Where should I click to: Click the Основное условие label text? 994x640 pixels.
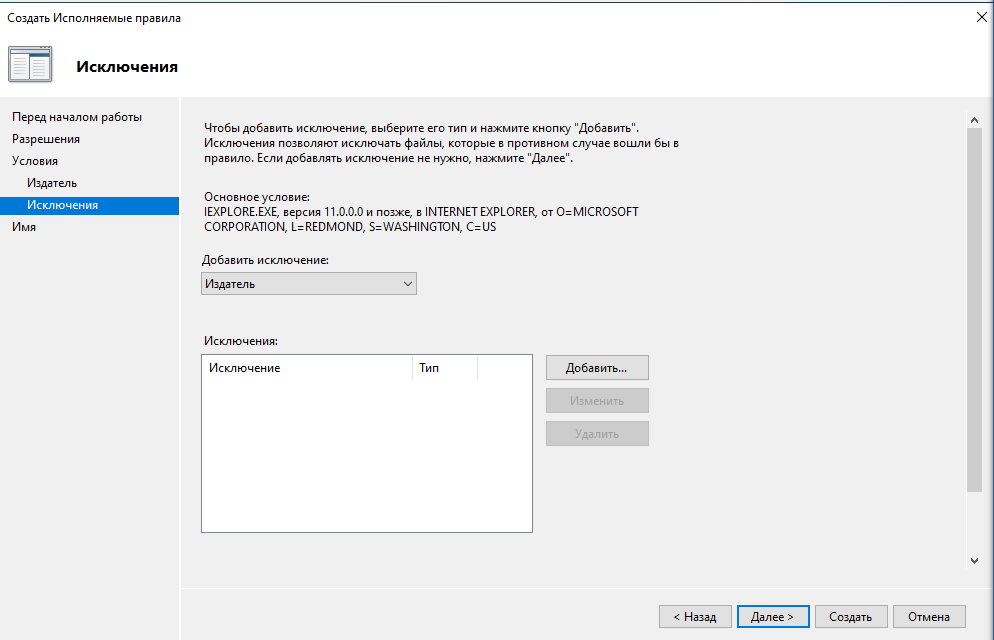(257, 197)
